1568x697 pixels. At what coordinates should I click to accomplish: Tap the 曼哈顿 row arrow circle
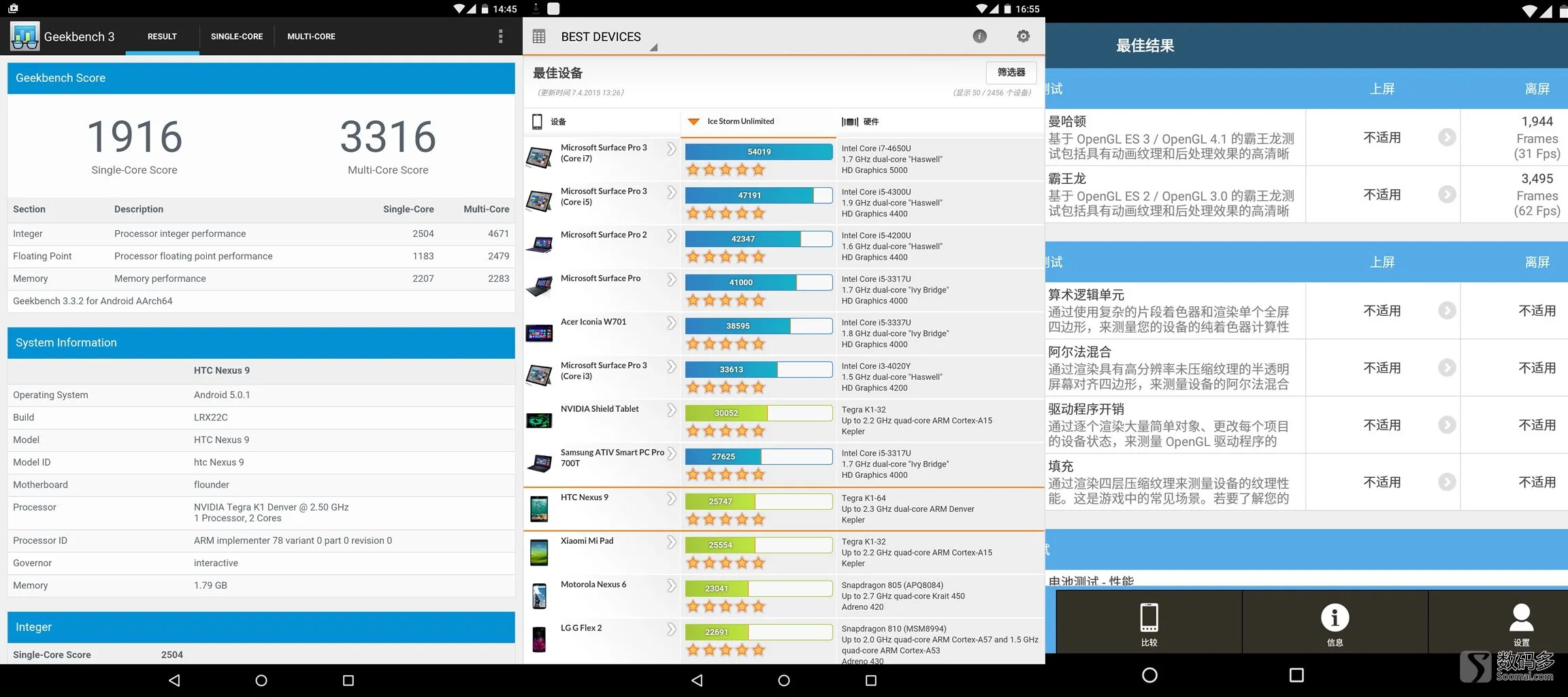(x=1447, y=137)
